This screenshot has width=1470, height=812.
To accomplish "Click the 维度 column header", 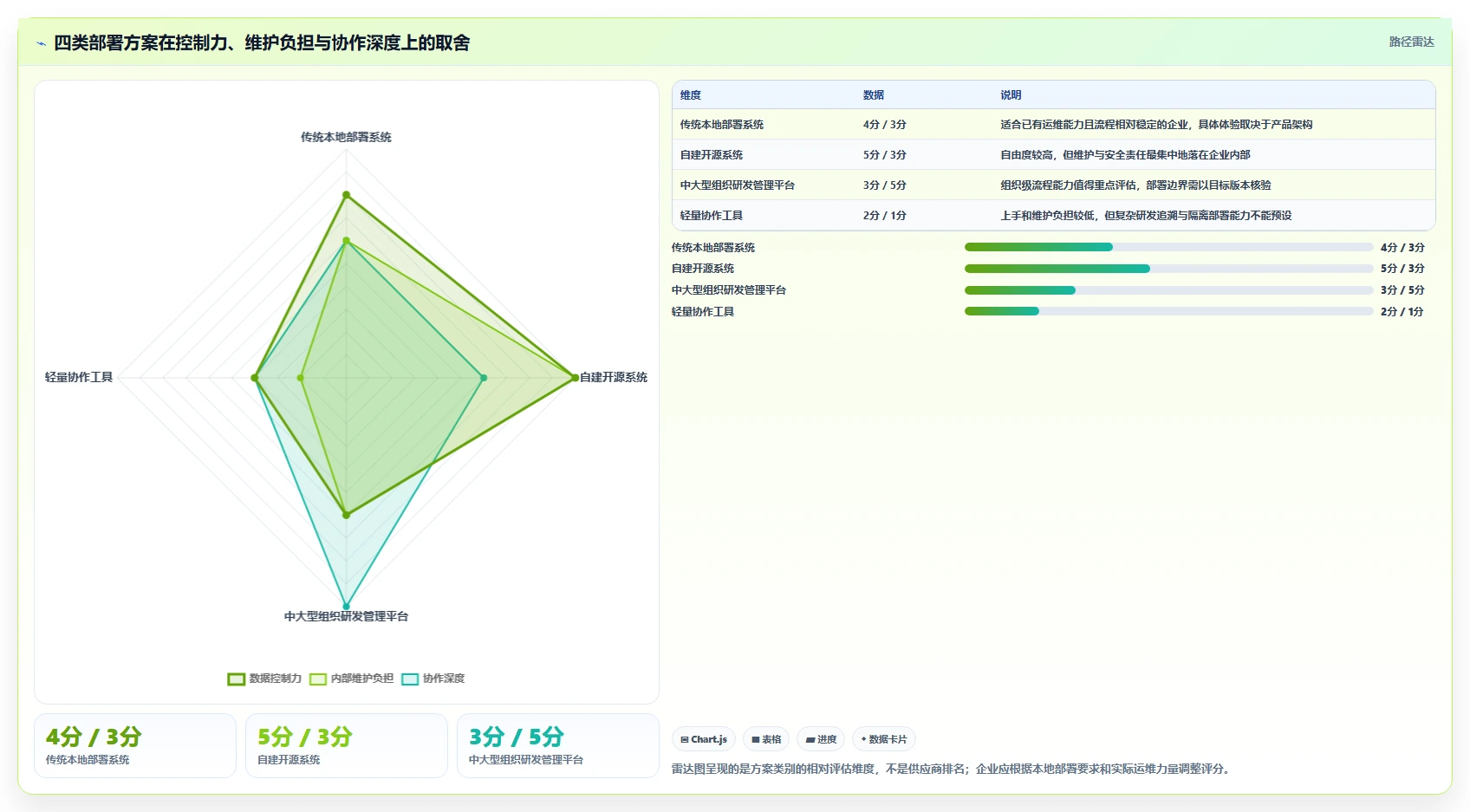I will click(691, 95).
